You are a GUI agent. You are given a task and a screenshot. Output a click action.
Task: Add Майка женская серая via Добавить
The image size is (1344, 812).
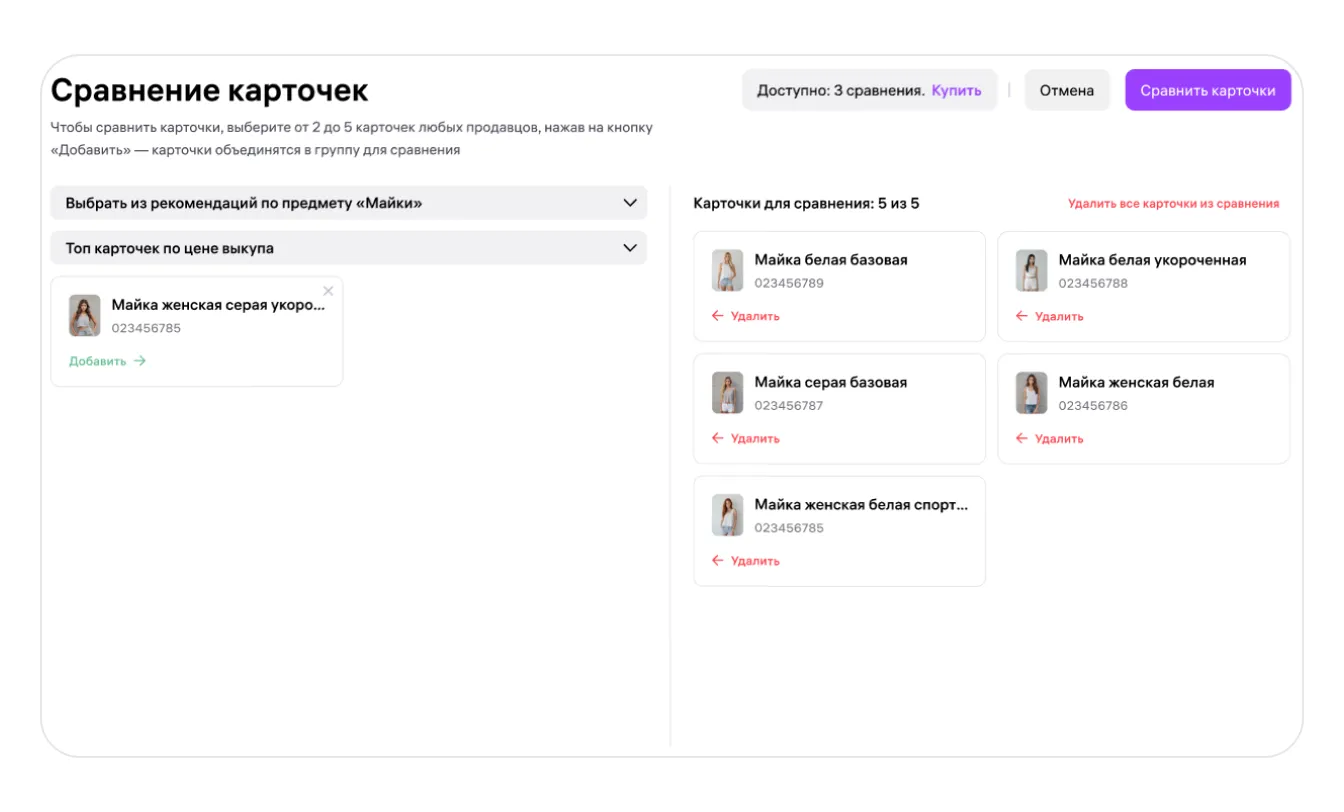pyautogui.click(x=98, y=361)
